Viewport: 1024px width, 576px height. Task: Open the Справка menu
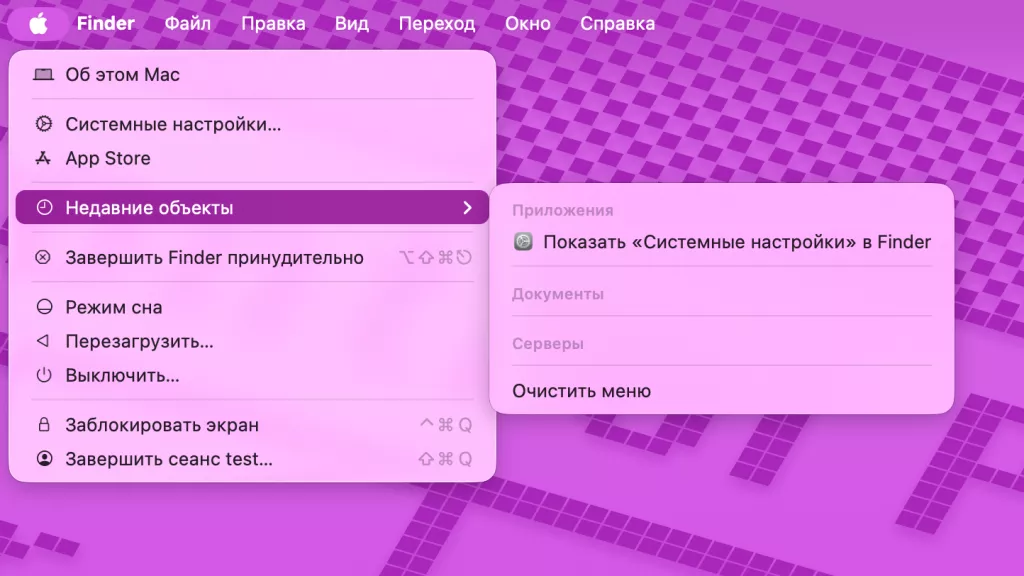pyautogui.click(x=616, y=23)
